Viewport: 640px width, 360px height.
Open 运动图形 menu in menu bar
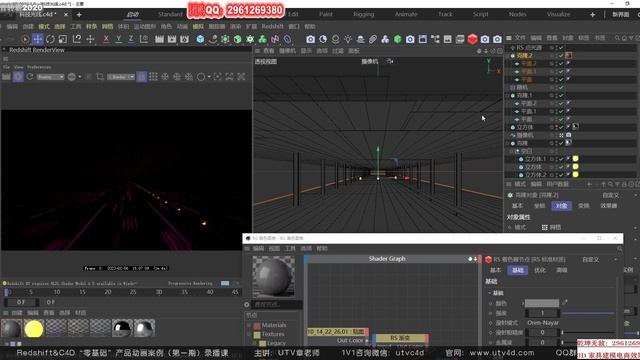tap(144, 27)
